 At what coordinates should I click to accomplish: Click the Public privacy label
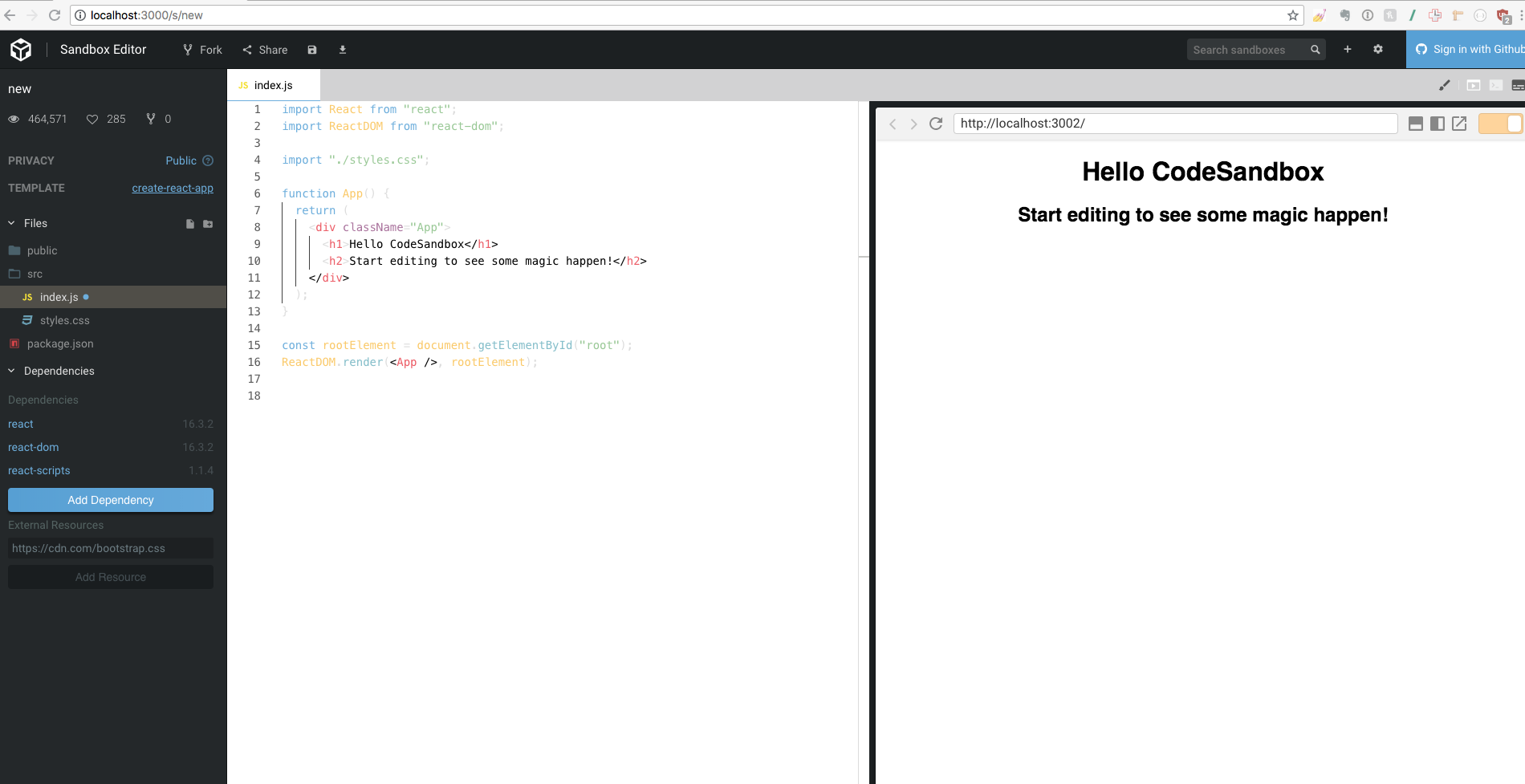[x=181, y=160]
